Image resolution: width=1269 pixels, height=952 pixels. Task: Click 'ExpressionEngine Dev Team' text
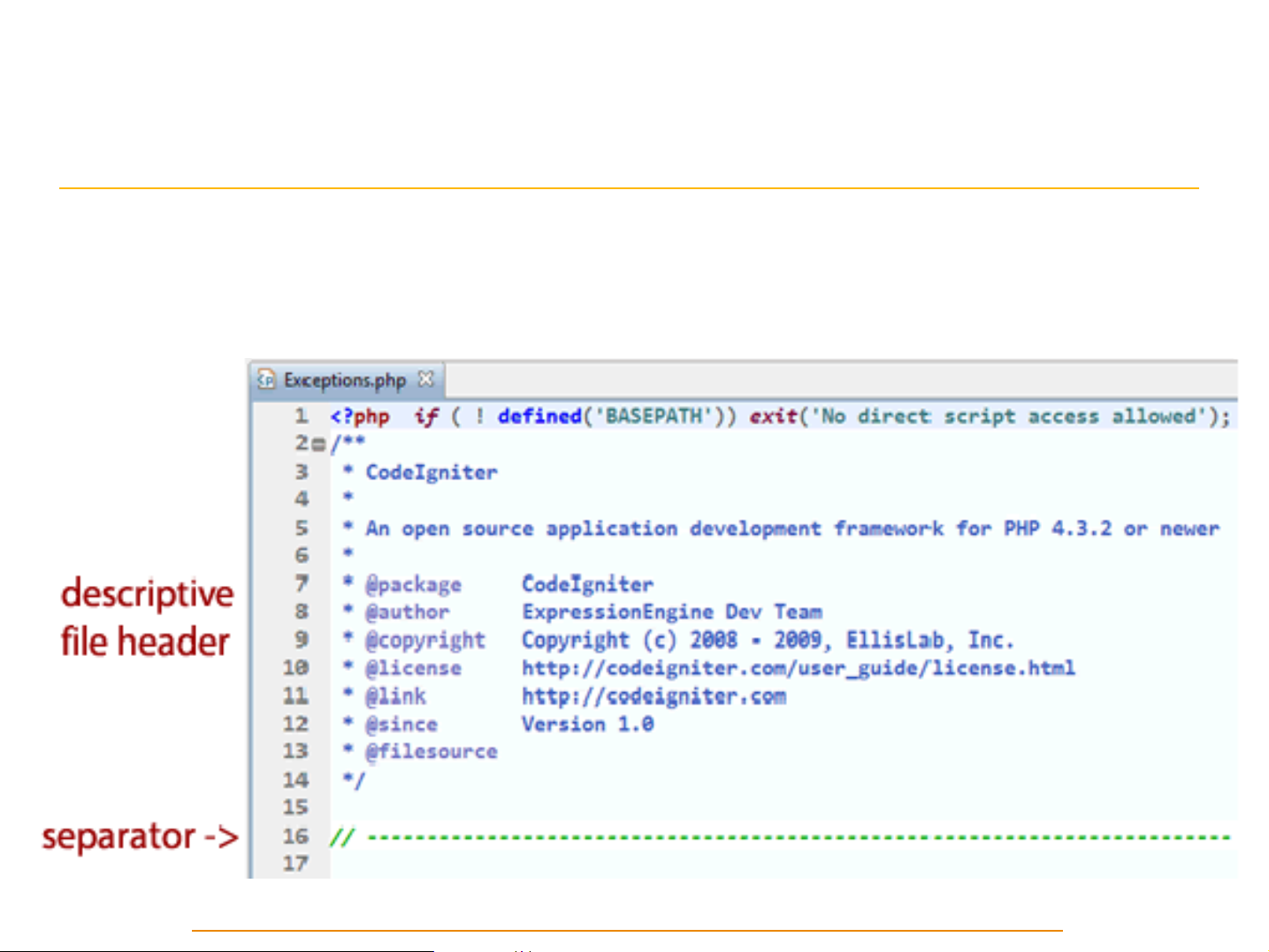point(672,612)
